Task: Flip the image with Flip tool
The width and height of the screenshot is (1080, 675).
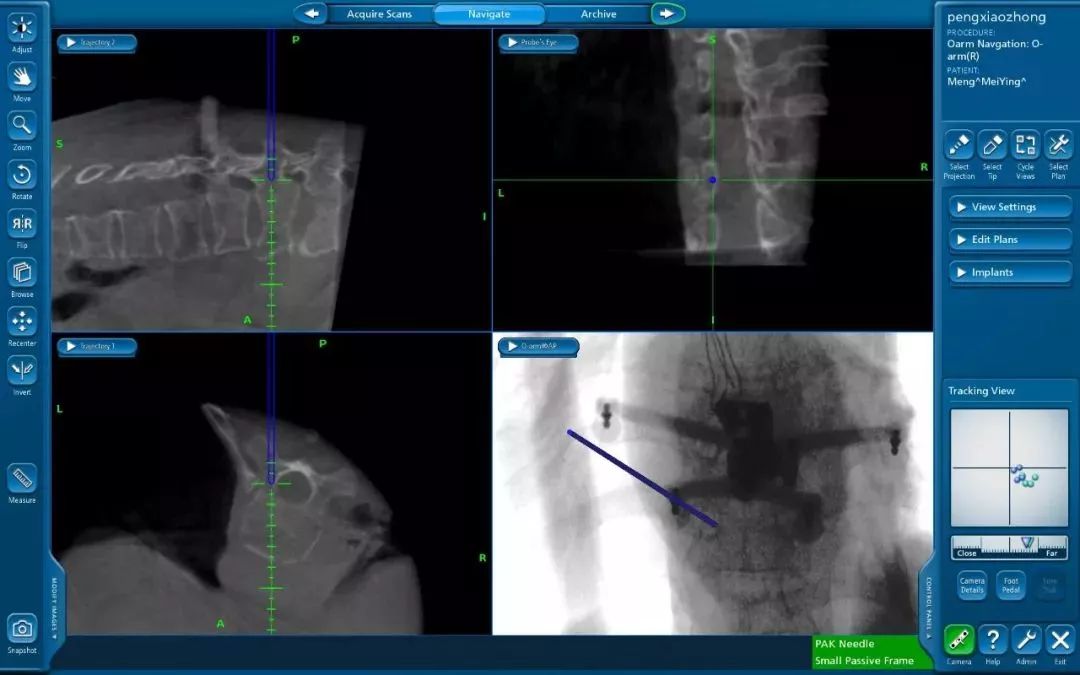Action: 22,224
